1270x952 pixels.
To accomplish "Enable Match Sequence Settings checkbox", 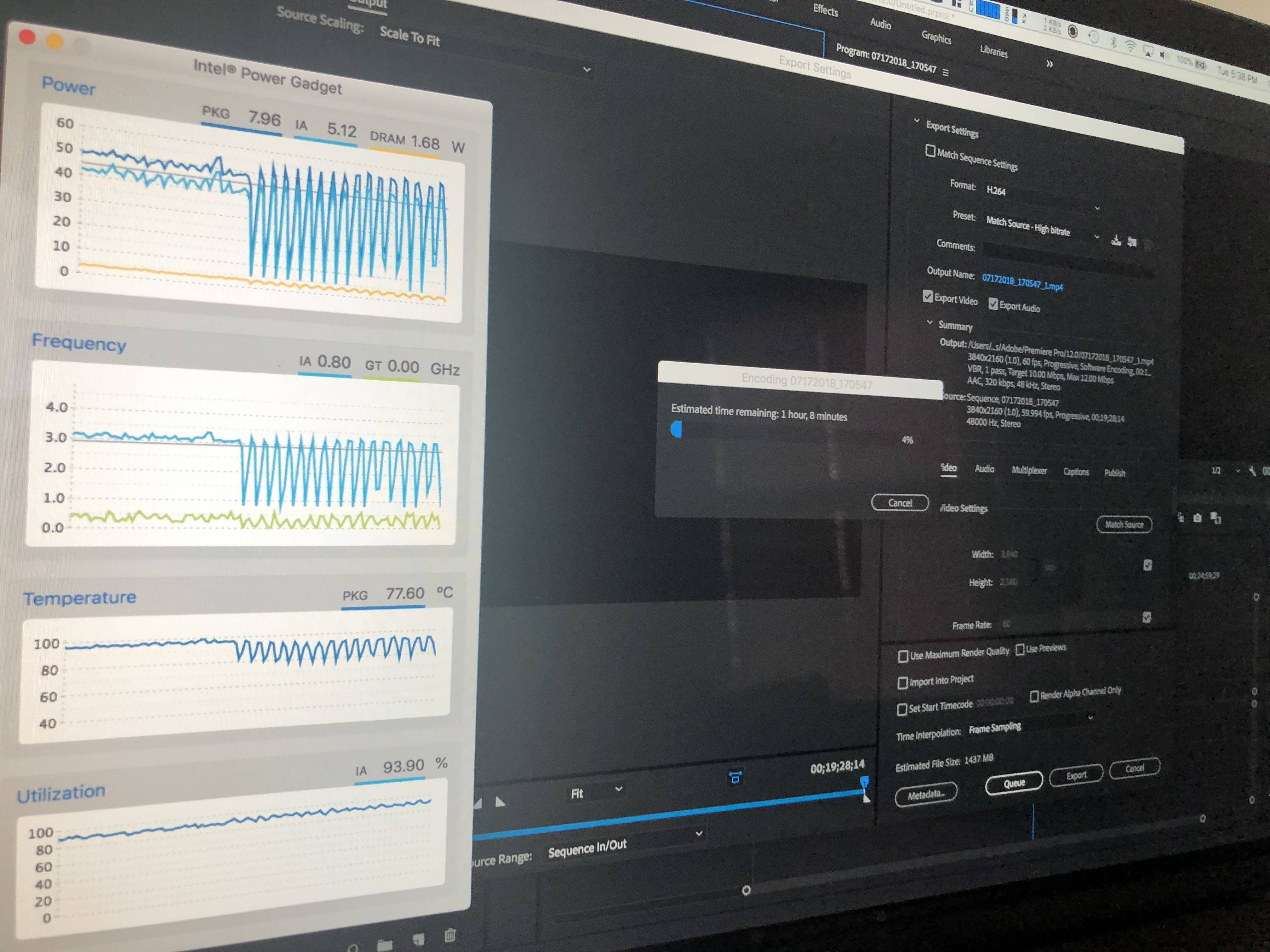I will [930, 151].
